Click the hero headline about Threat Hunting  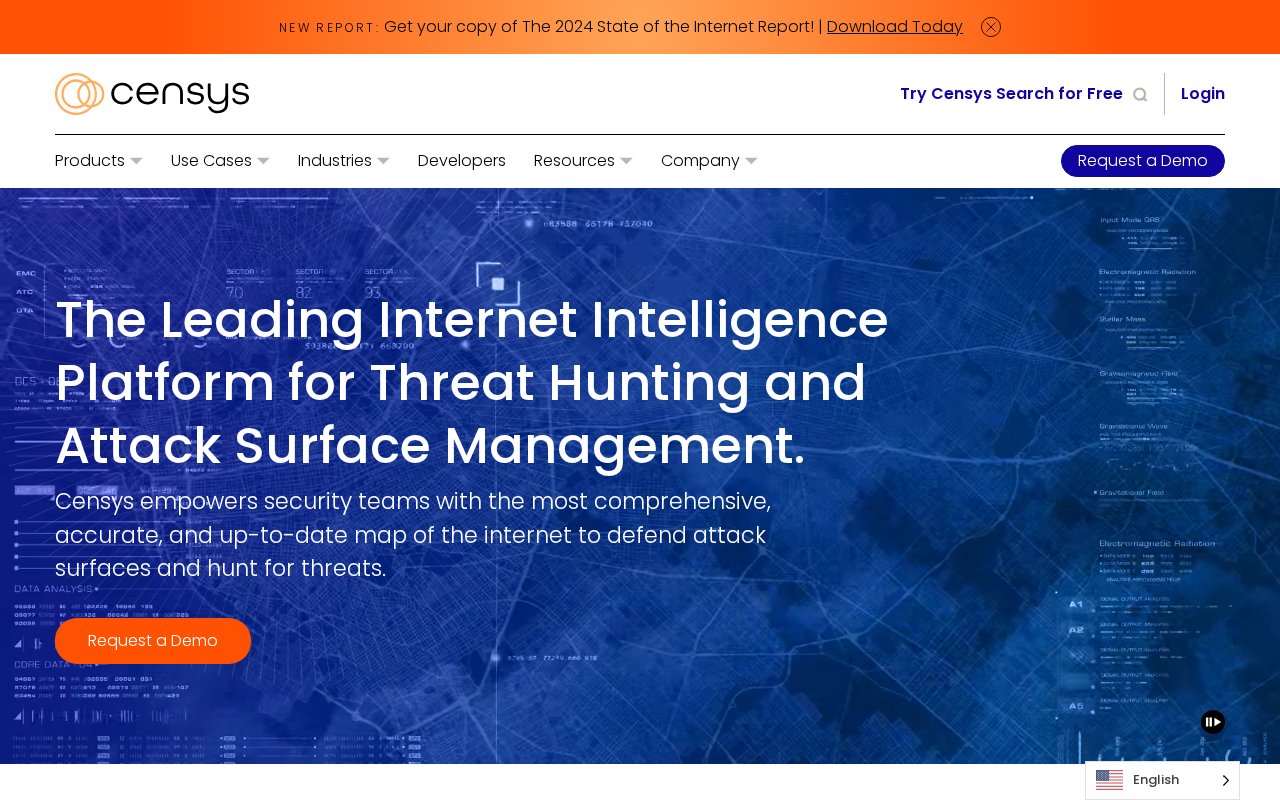coord(472,383)
